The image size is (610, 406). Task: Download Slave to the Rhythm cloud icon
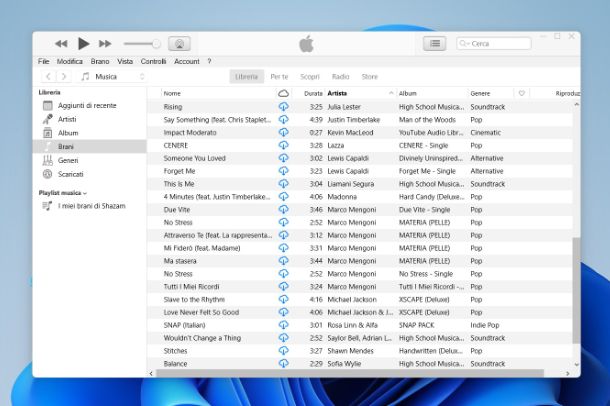(x=284, y=299)
